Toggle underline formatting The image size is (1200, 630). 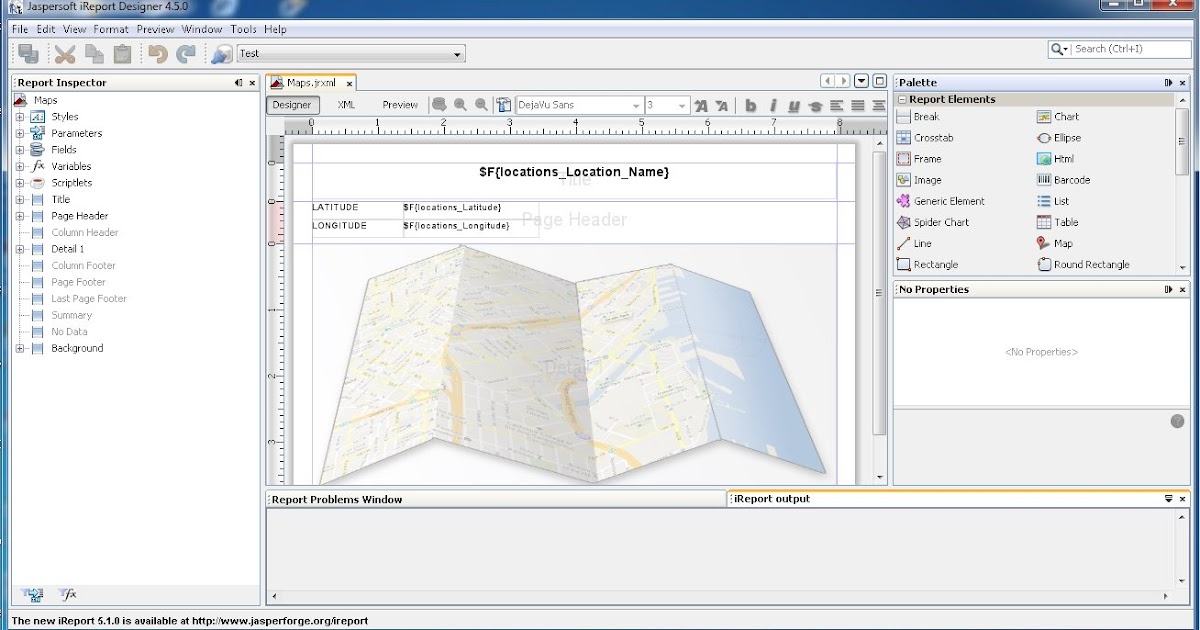pyautogui.click(x=793, y=104)
